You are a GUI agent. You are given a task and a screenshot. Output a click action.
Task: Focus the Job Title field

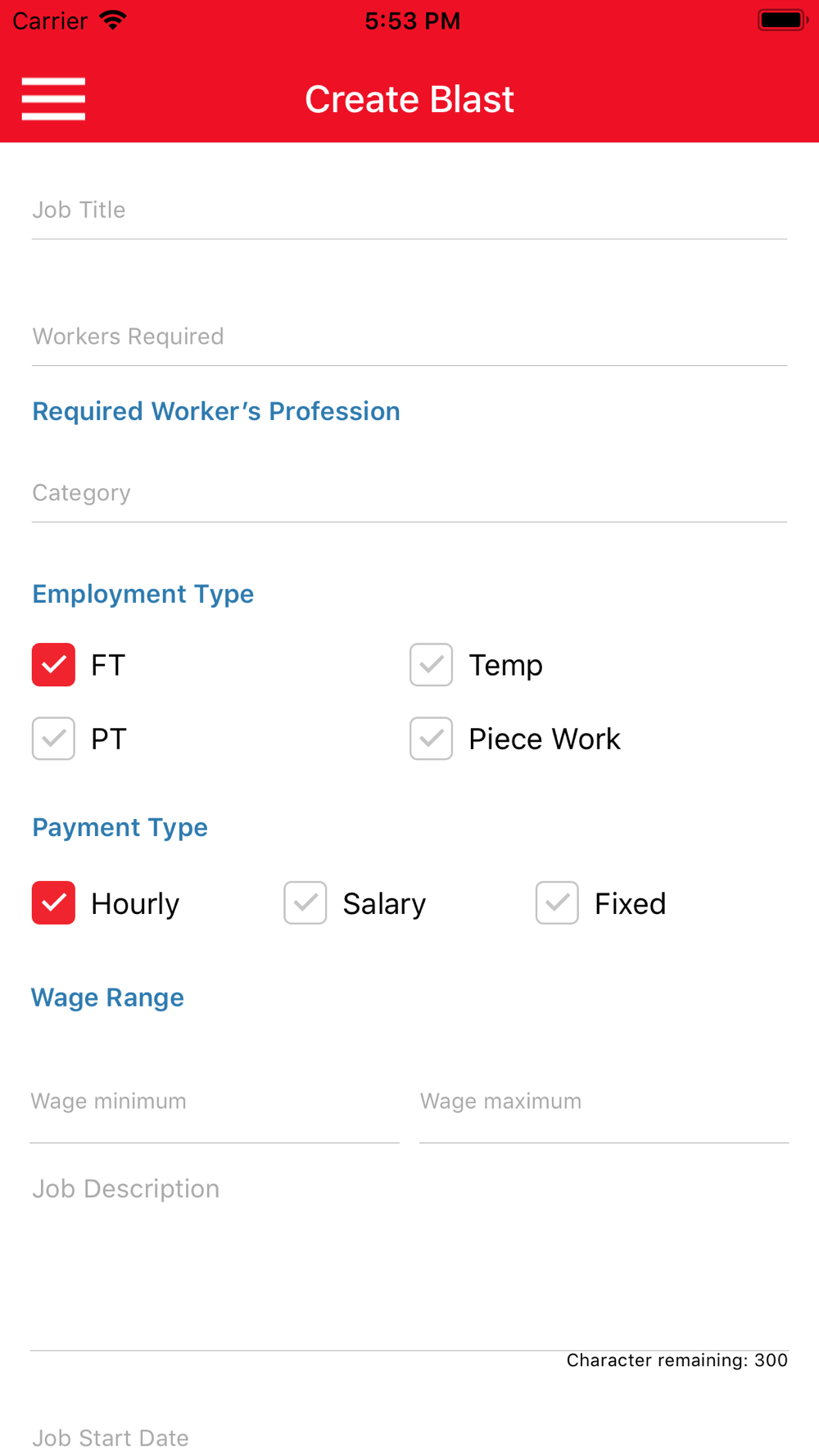pos(409,210)
